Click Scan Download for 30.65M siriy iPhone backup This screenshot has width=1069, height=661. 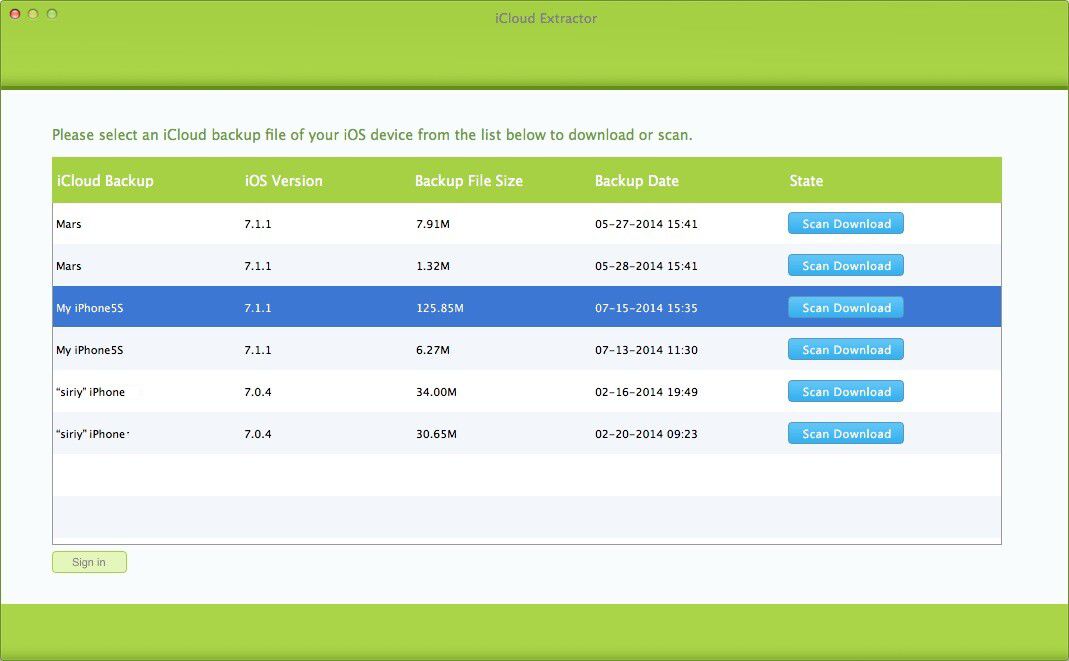tap(845, 433)
